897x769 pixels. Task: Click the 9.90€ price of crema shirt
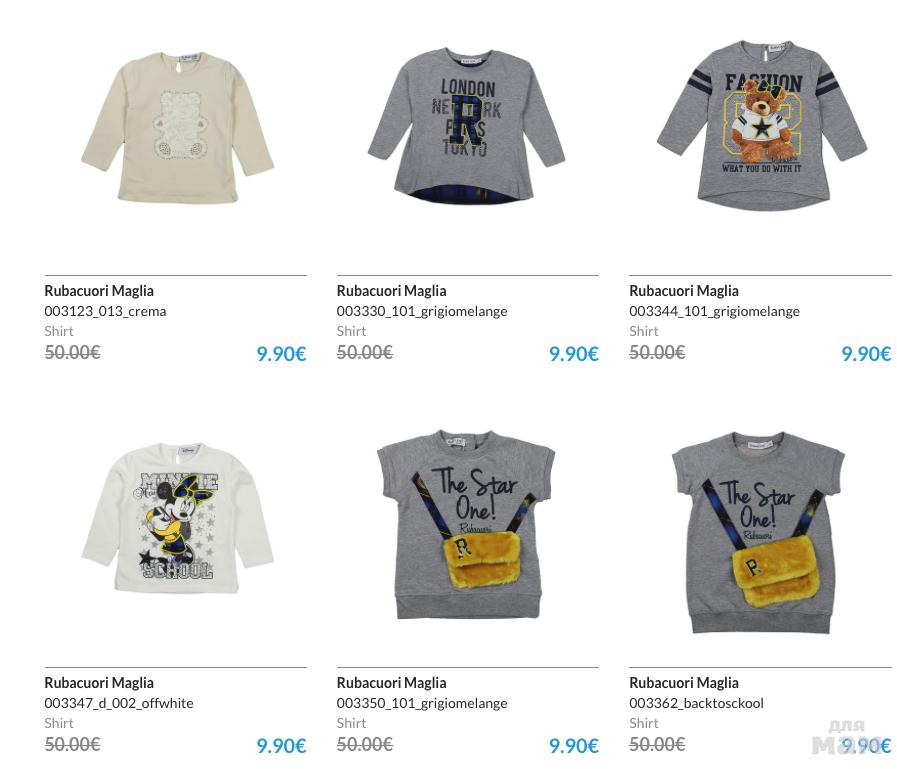(281, 354)
